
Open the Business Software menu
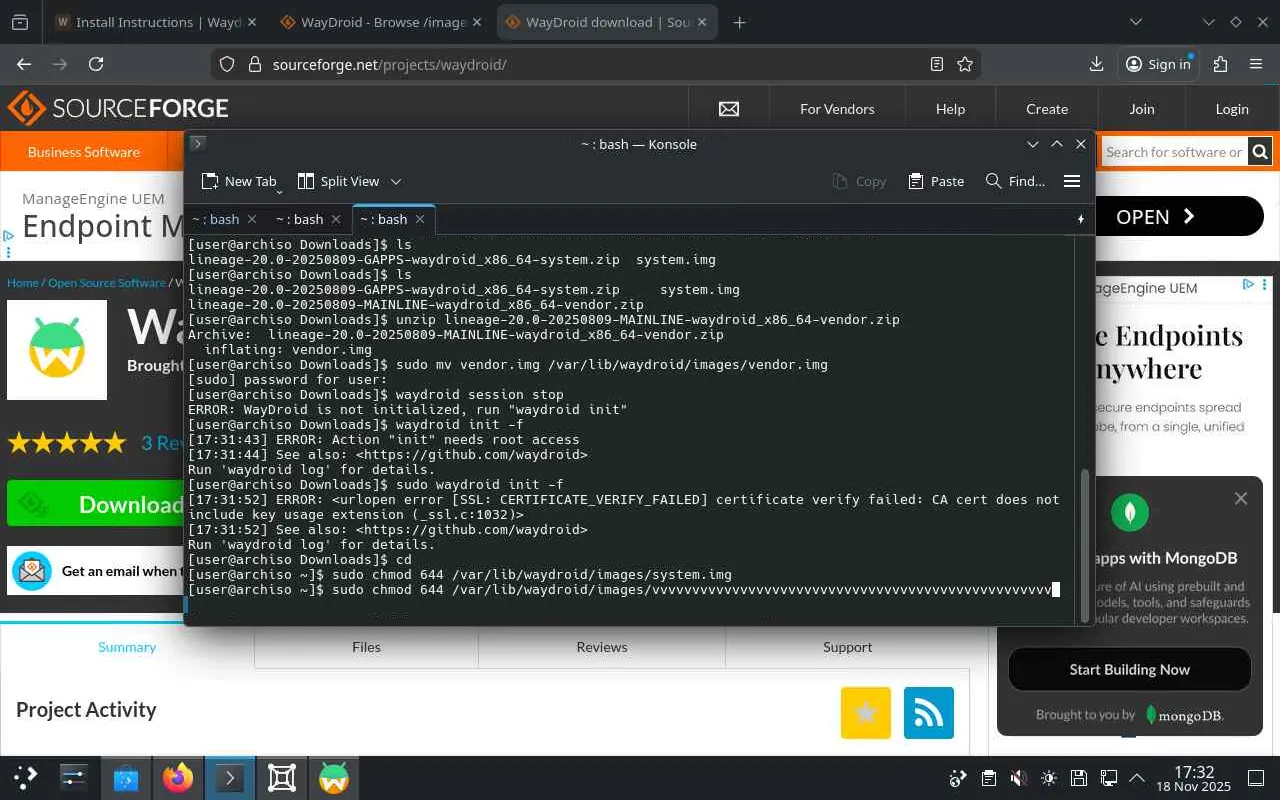tap(84, 152)
